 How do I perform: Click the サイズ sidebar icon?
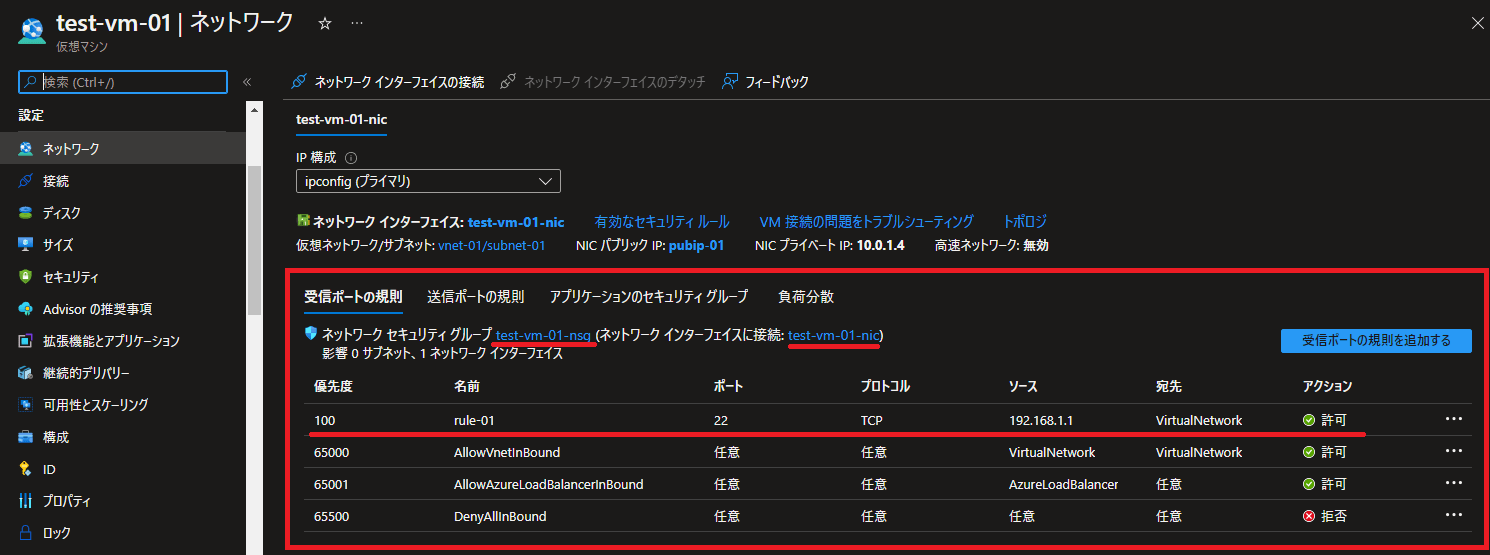[25, 245]
